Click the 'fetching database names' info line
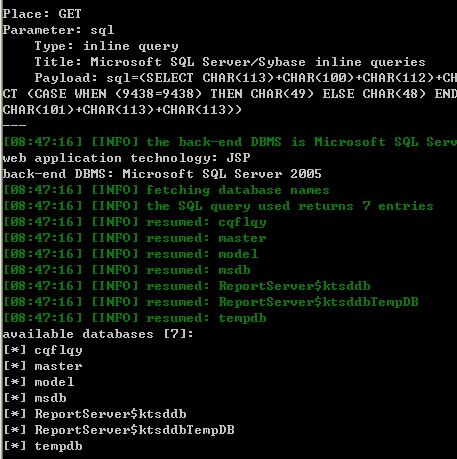 166,190
